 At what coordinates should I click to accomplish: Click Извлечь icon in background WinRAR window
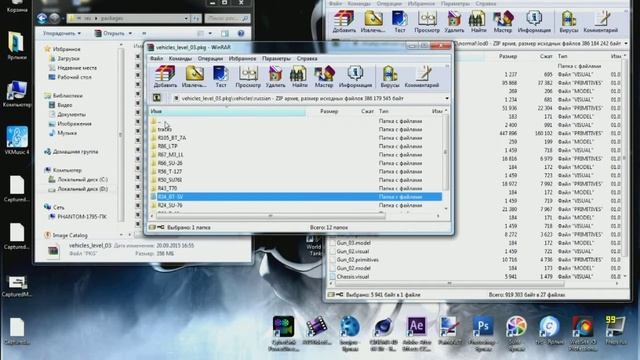click(x=373, y=21)
